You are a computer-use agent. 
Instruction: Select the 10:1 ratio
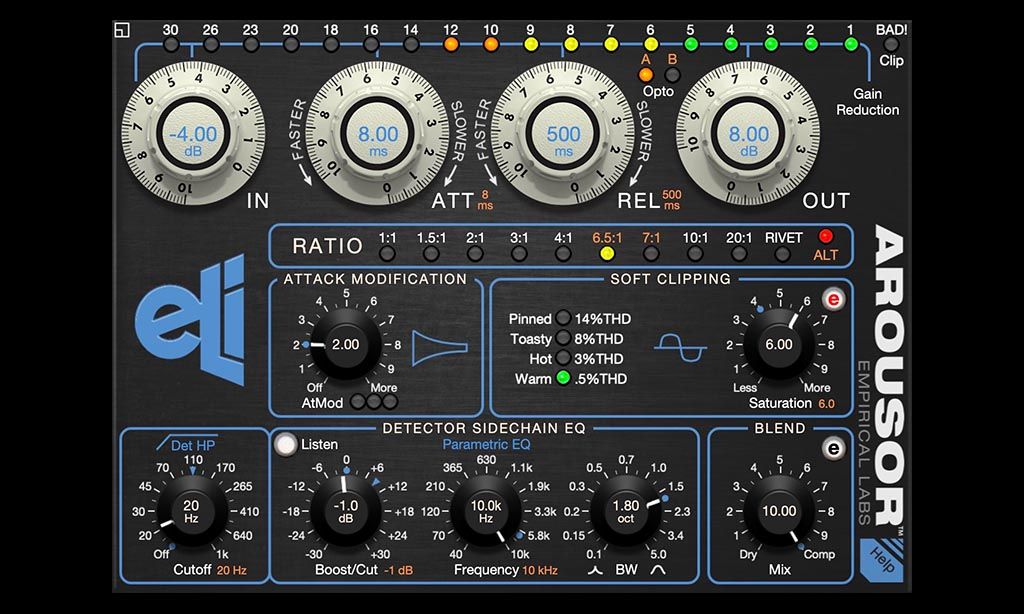point(695,253)
